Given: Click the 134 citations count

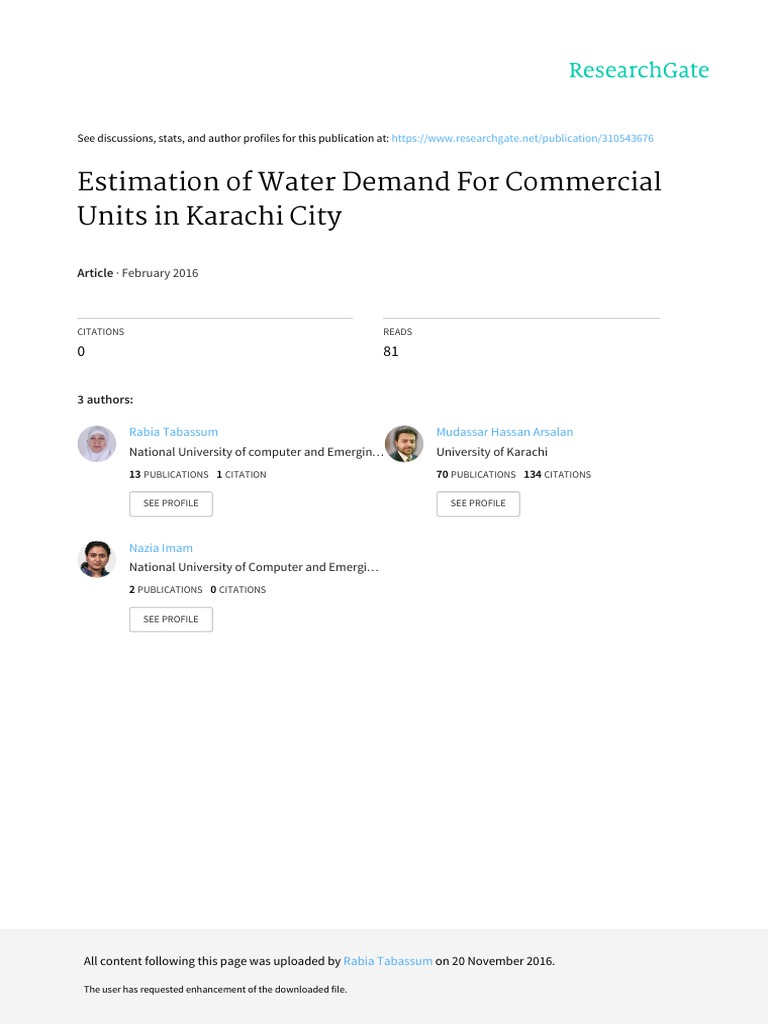Looking at the screenshot, I should coord(557,474).
